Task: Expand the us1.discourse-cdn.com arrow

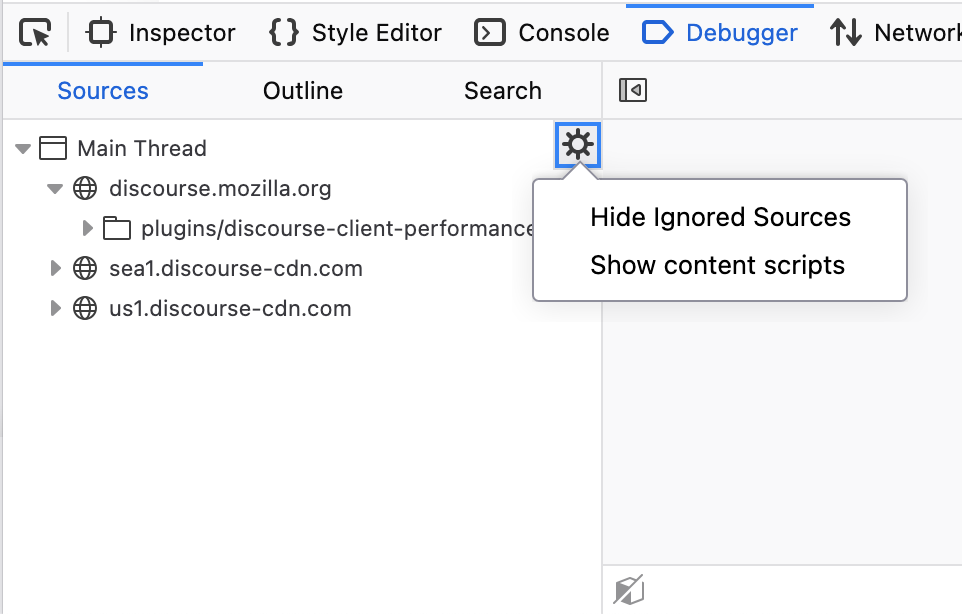Action: click(x=56, y=308)
